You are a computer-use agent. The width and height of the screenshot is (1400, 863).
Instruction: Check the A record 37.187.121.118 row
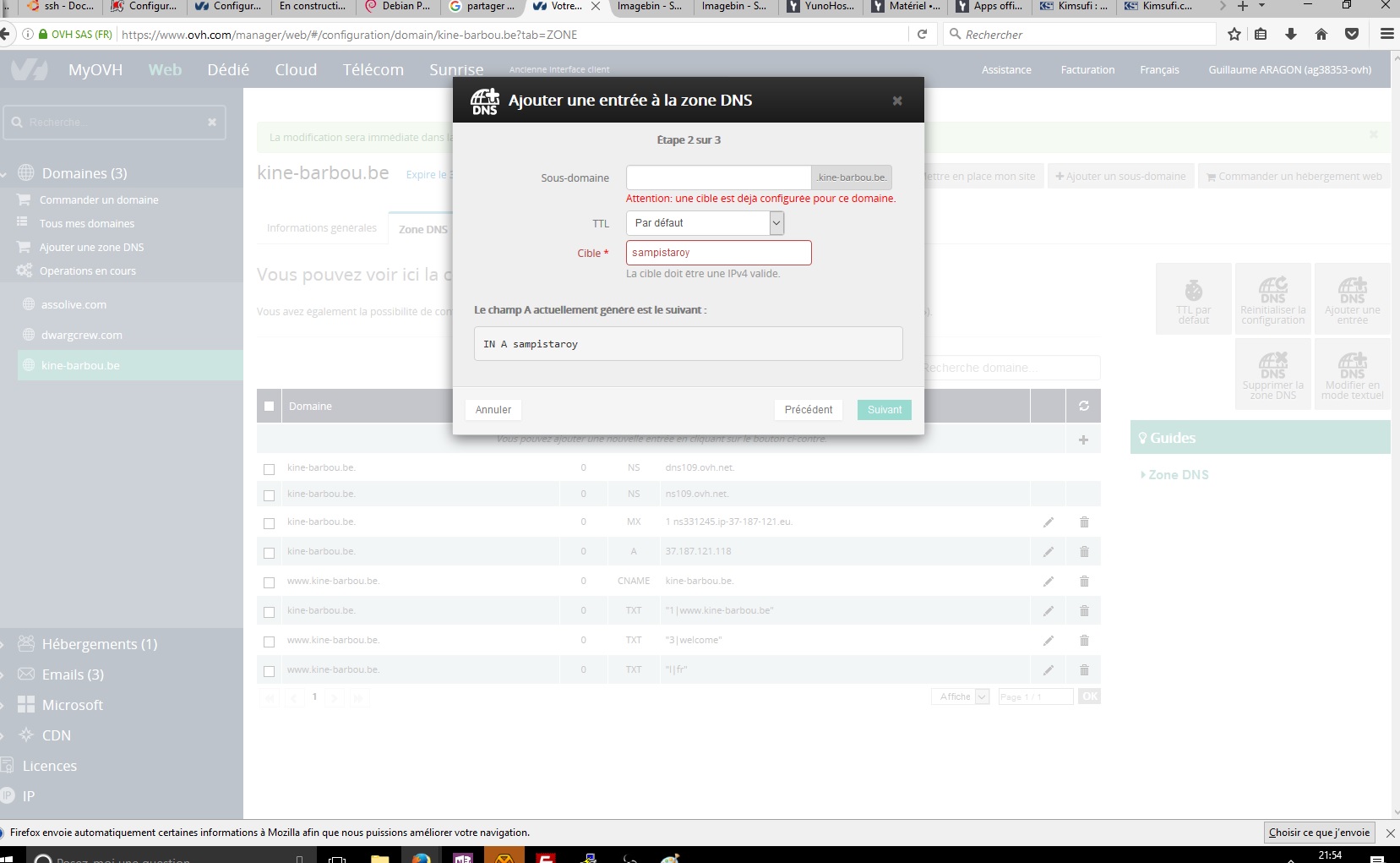269,553
